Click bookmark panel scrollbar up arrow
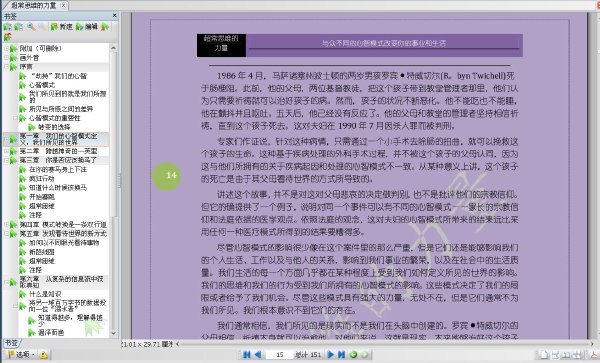Image resolution: width=600 pixels, height=363 pixels. [x=113, y=48]
